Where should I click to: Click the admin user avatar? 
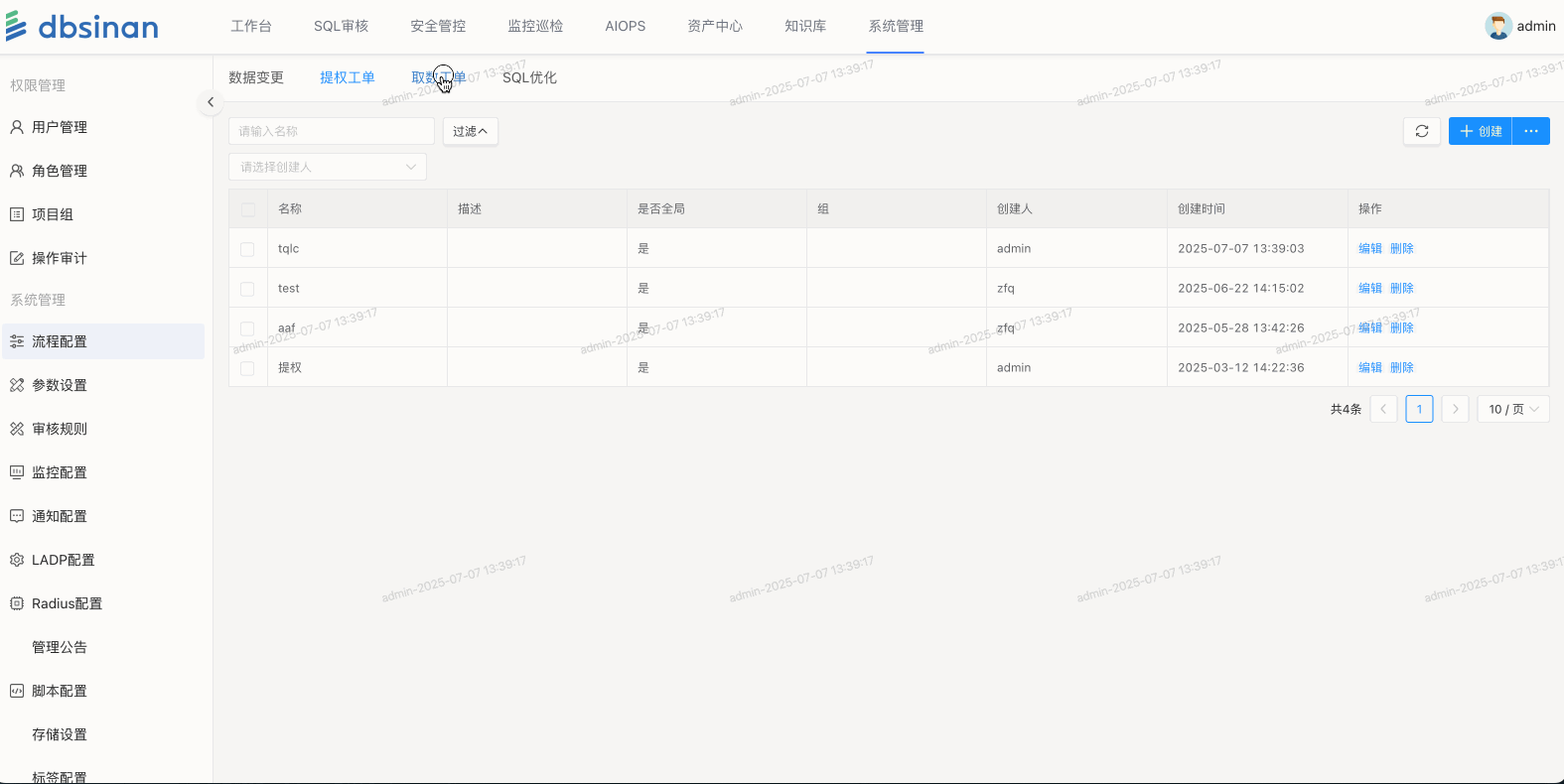pos(1497,26)
